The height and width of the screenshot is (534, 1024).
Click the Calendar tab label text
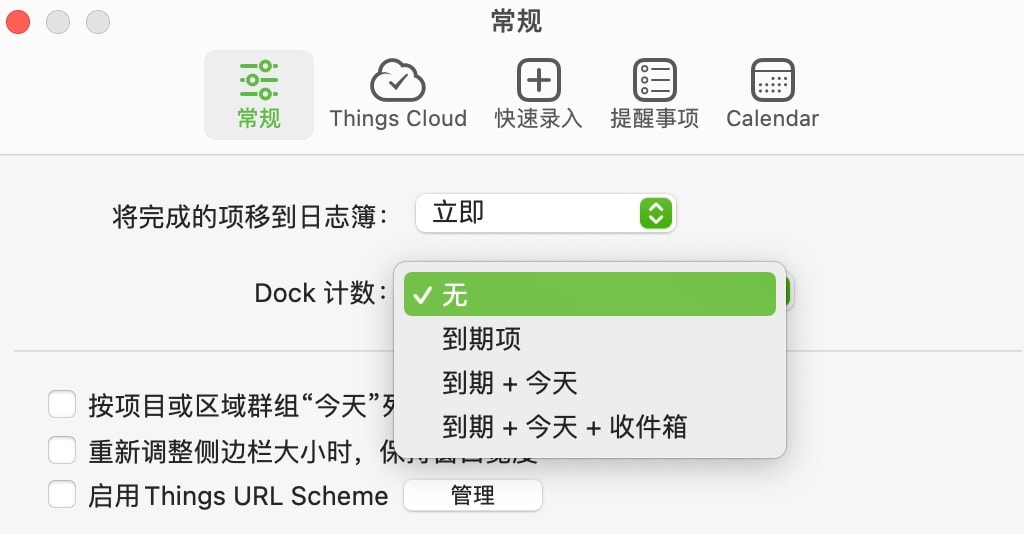click(772, 119)
